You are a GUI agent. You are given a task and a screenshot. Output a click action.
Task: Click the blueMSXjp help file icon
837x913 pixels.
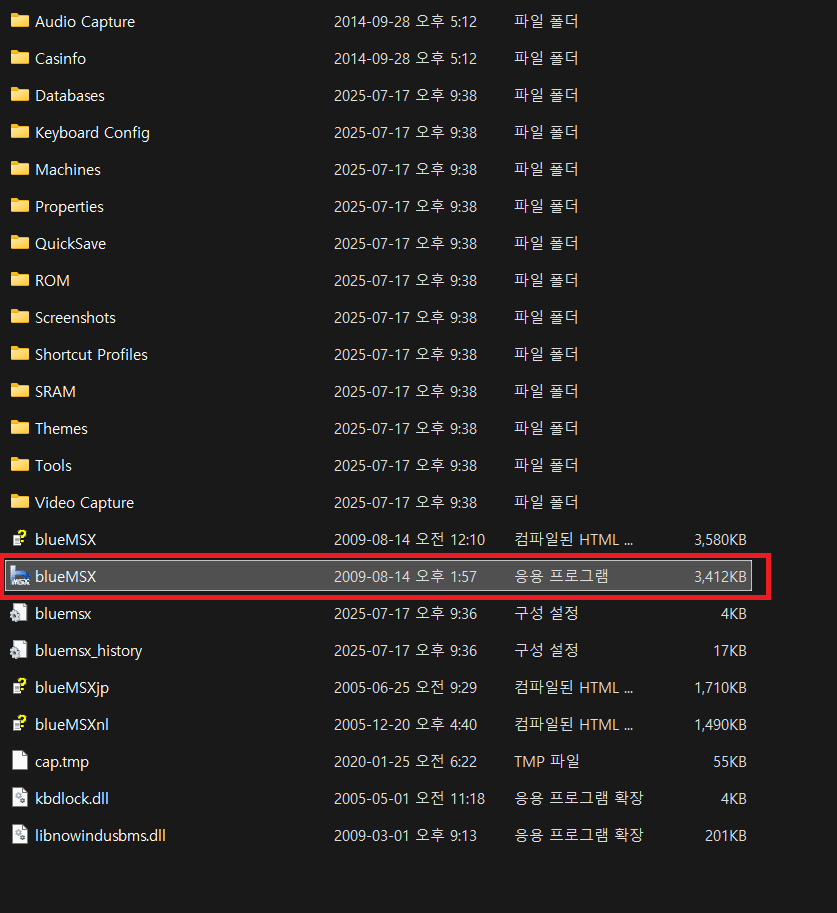tap(20, 686)
